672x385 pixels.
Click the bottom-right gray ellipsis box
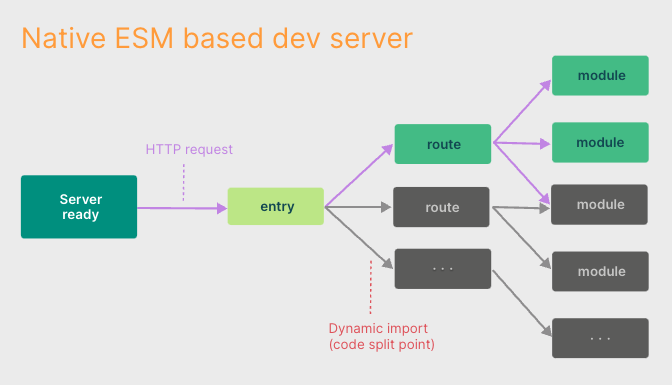point(600,338)
